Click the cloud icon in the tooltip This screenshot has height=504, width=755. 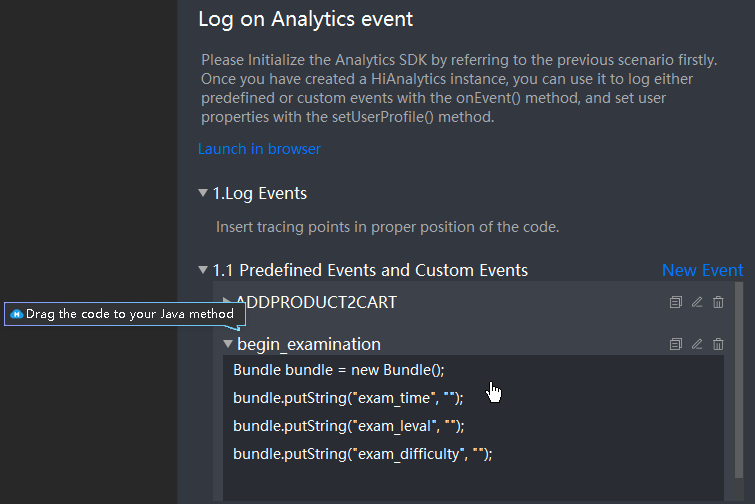16,314
